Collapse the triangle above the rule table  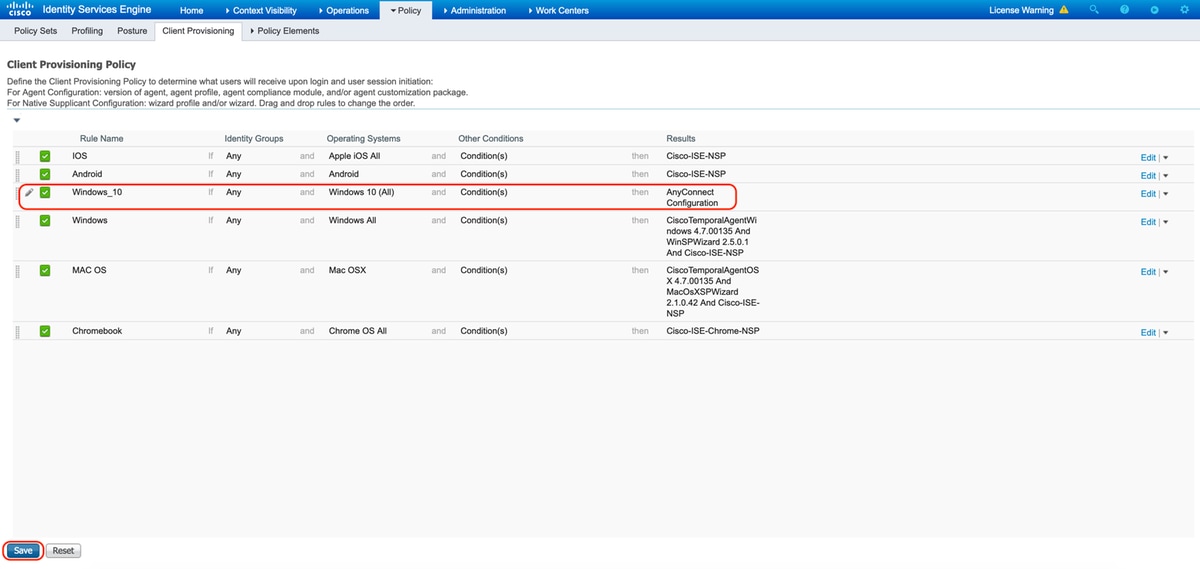(x=17, y=120)
